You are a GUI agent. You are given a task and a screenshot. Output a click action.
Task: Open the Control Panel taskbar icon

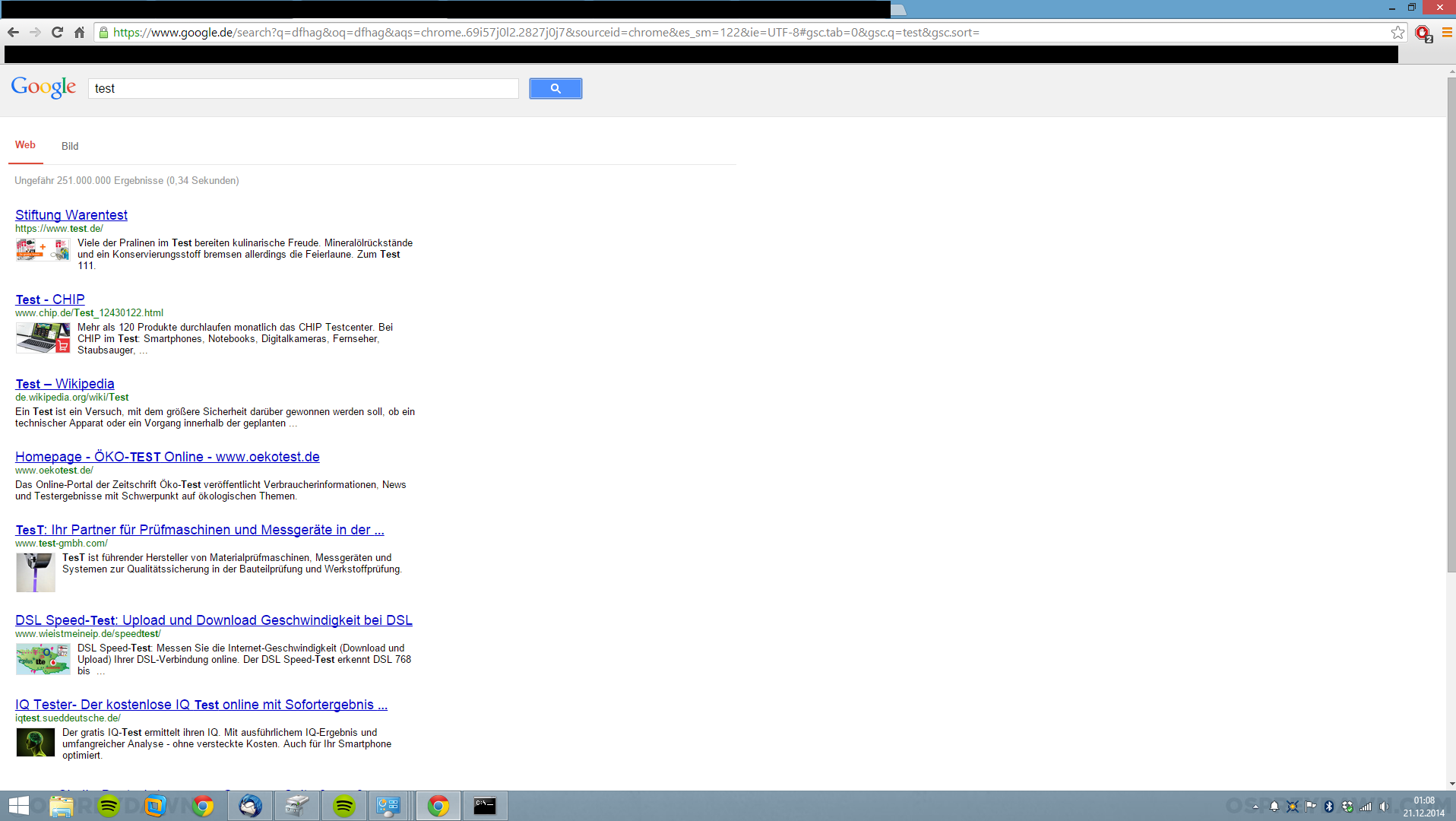(x=388, y=806)
